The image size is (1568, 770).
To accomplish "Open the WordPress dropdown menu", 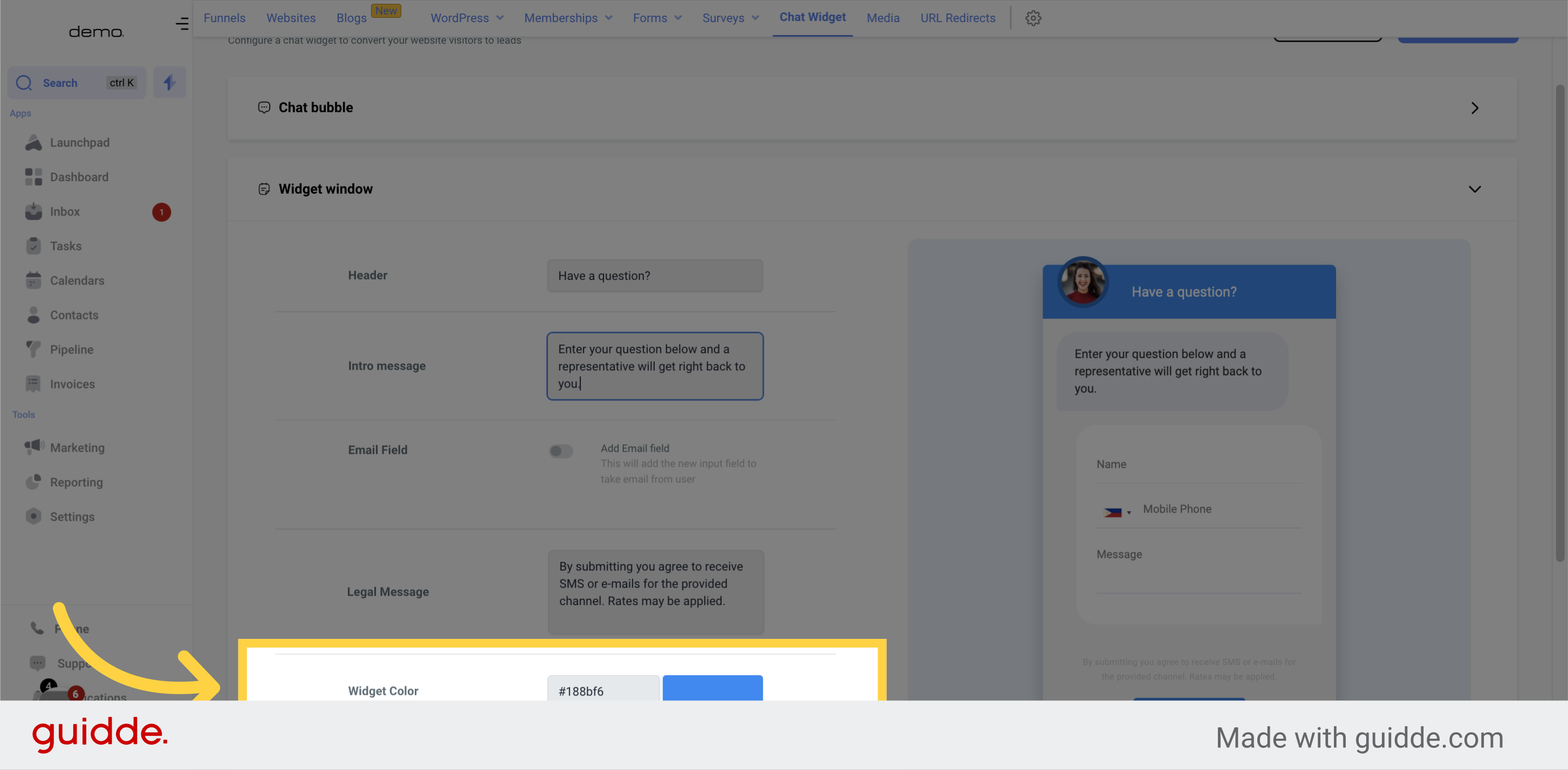I will click(x=467, y=18).
